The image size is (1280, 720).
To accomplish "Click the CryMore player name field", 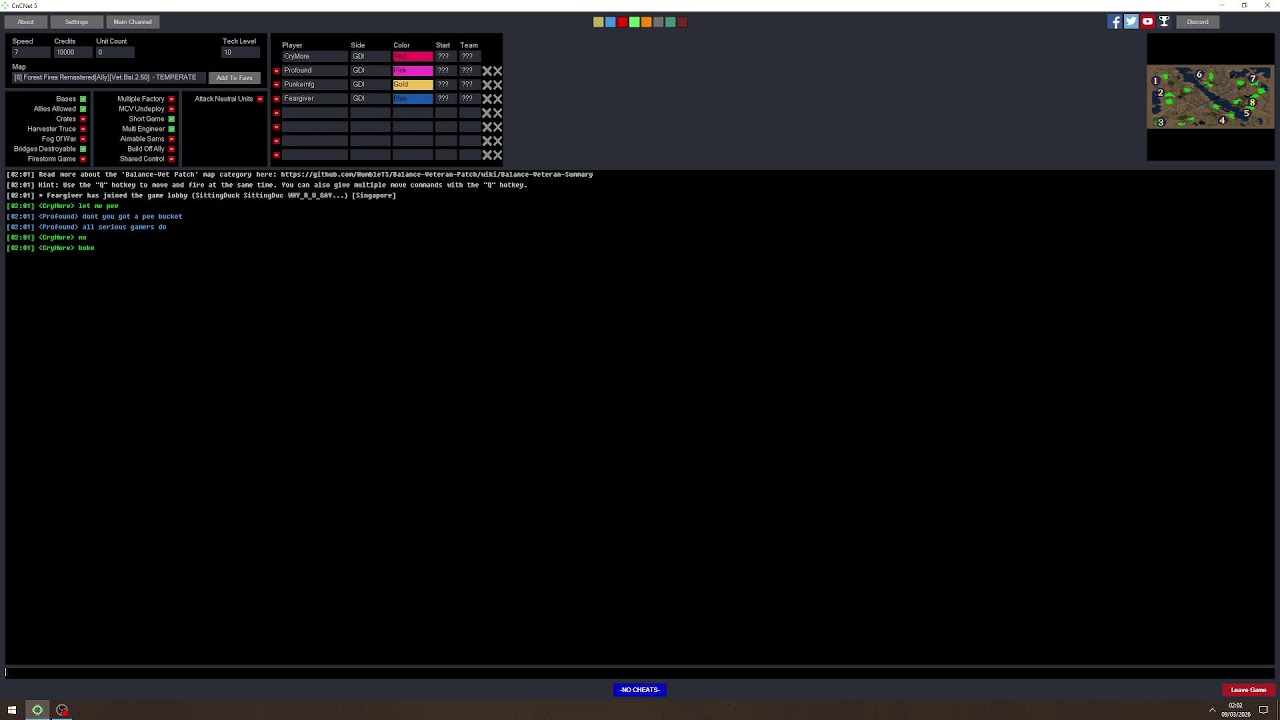I will click(314, 56).
